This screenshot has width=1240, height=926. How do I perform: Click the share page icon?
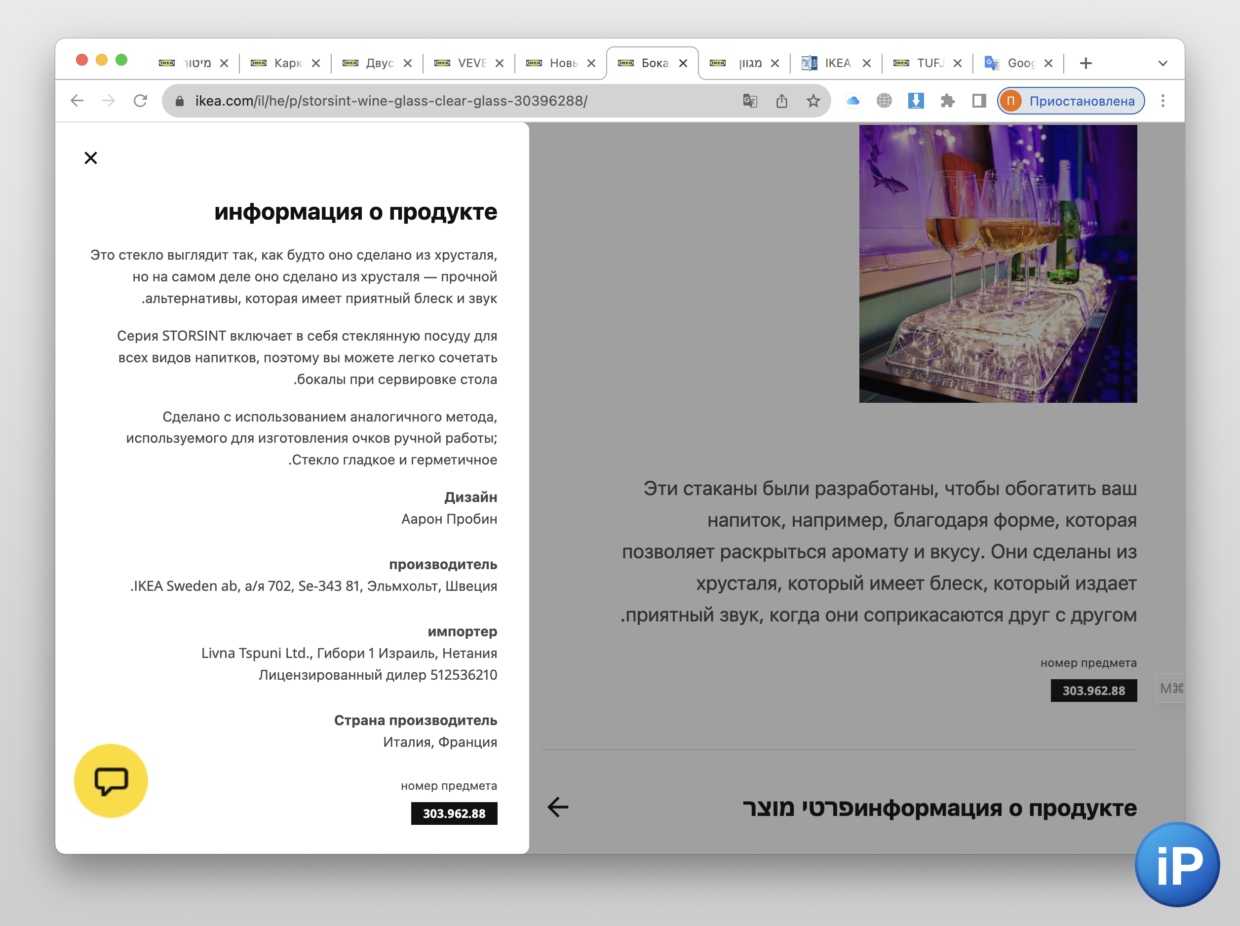[x=782, y=101]
